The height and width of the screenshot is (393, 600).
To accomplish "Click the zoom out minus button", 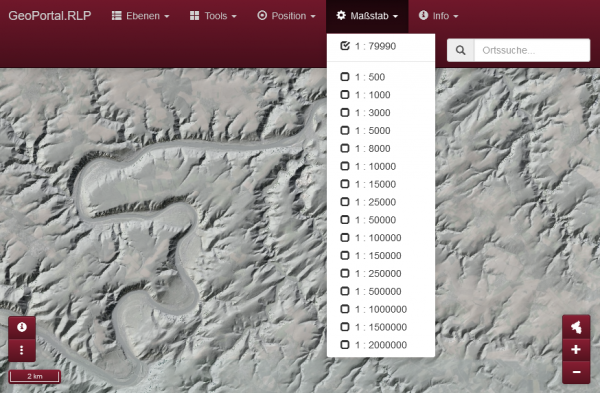I will pos(576,372).
